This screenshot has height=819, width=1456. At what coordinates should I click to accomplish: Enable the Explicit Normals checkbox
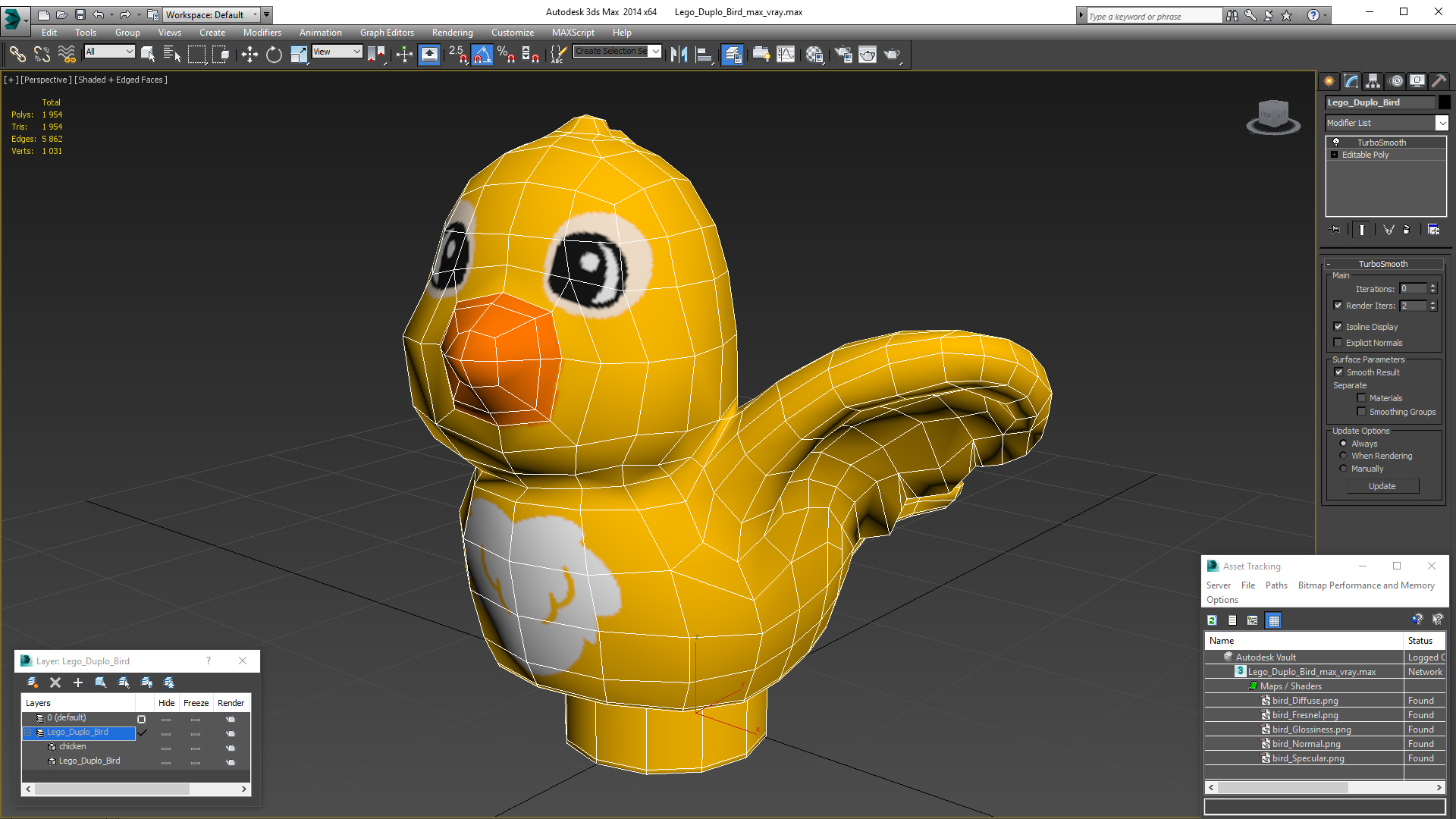[1338, 343]
